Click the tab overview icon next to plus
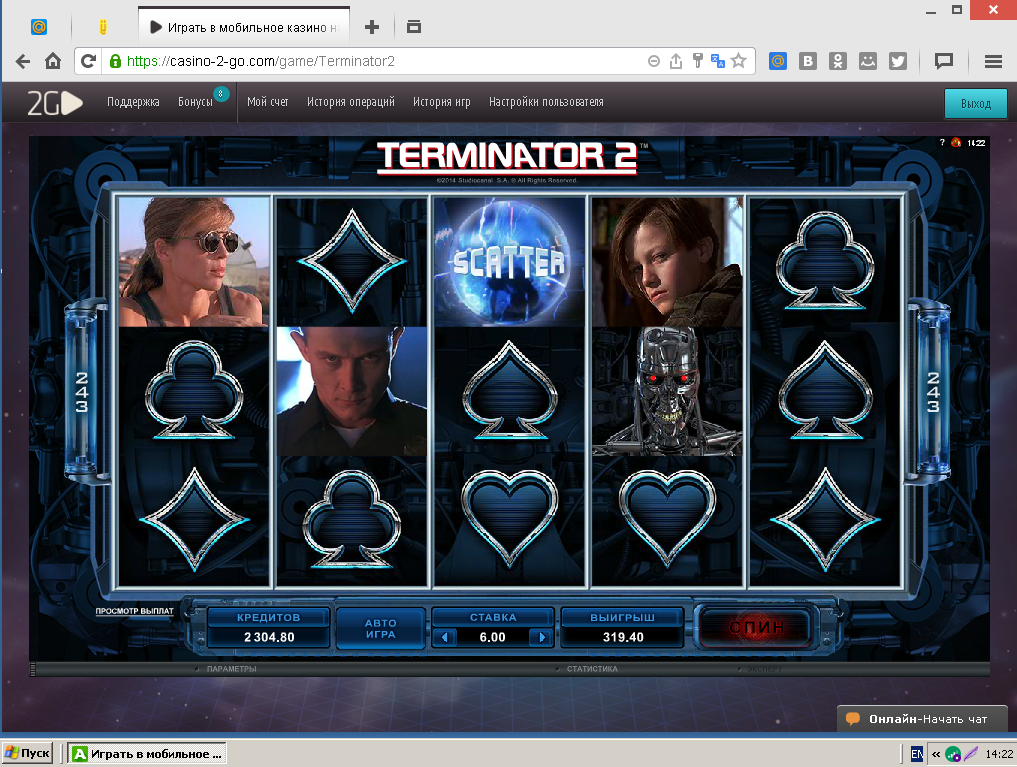 click(x=414, y=27)
